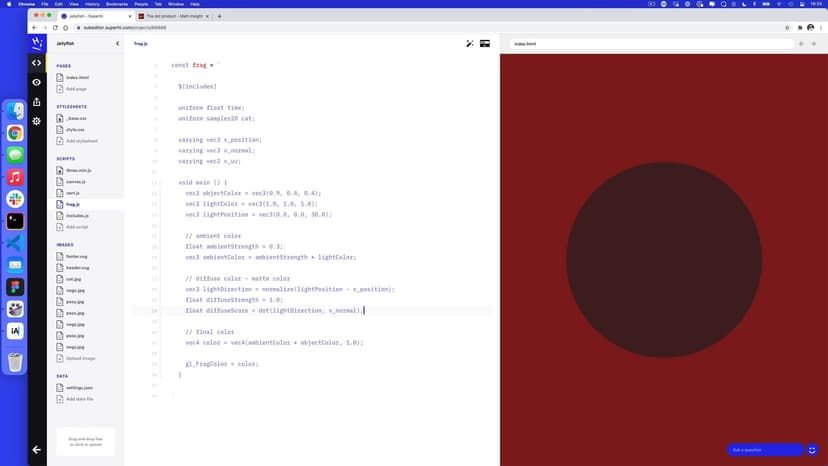Click the preview URL field index.html
The width and height of the screenshot is (828, 466).
pos(650,44)
